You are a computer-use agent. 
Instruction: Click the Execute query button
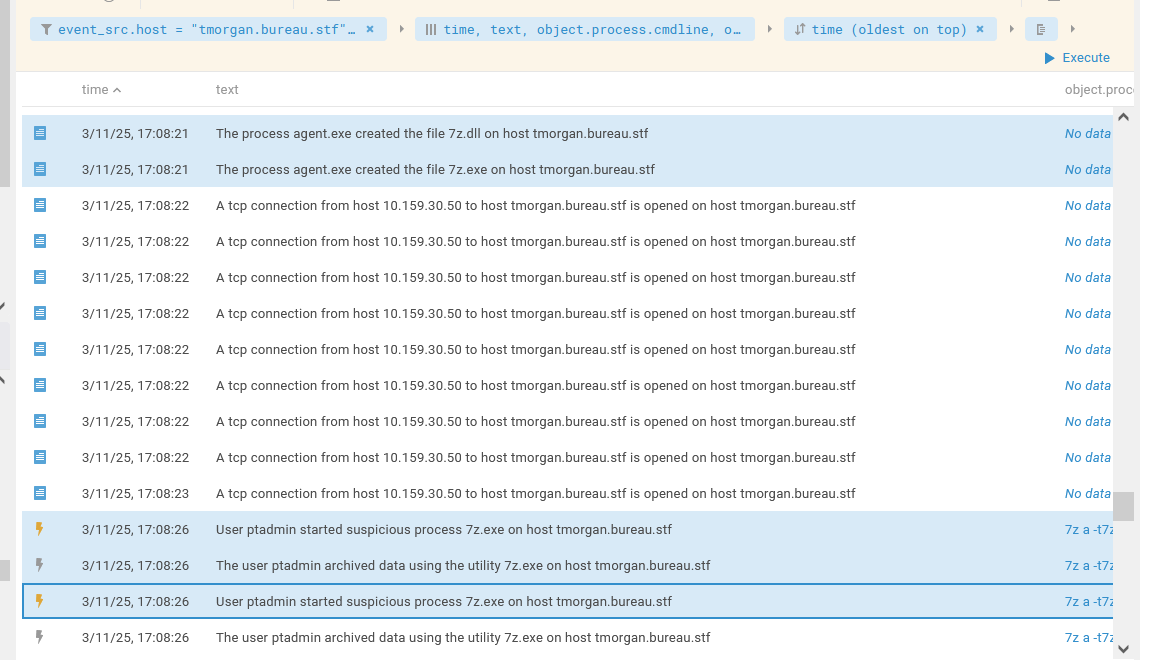[1077, 58]
